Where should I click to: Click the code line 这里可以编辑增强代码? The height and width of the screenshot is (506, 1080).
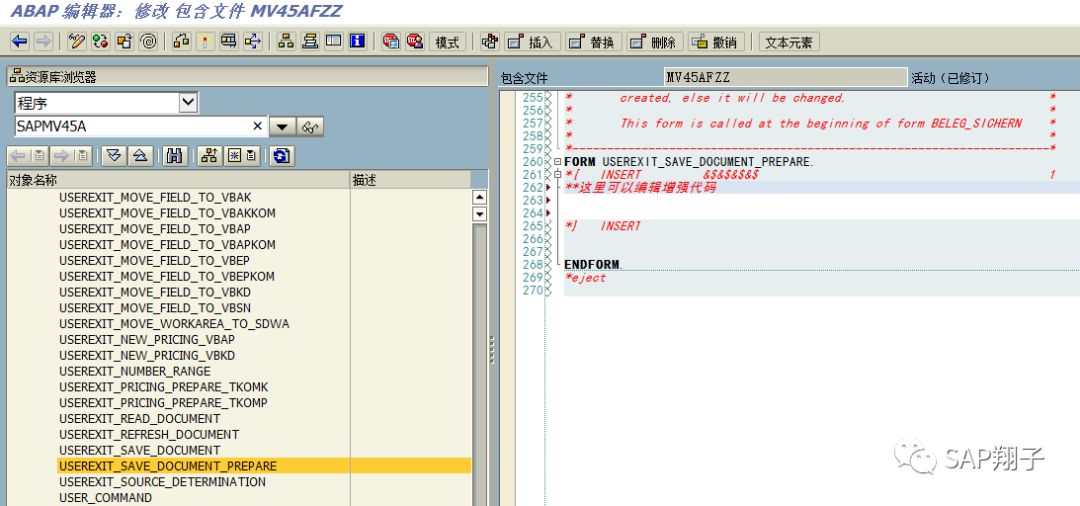(640, 187)
